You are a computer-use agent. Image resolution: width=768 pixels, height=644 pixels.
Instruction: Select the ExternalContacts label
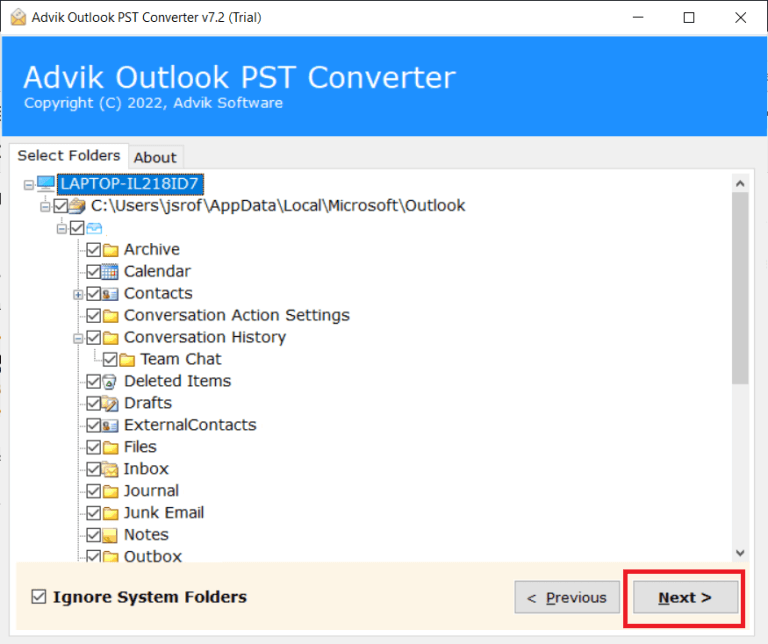(190, 425)
